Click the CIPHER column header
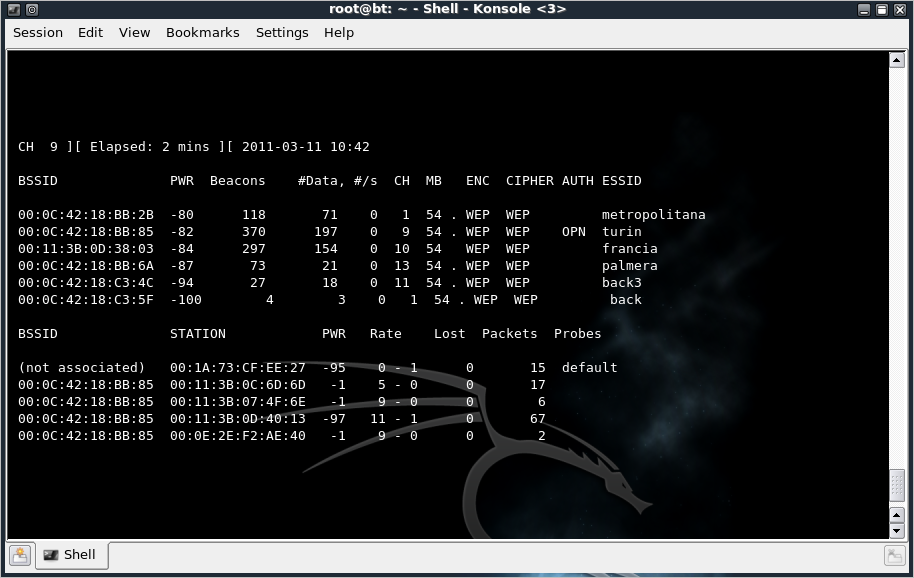Screen dimensions: 914x578 [x=530, y=181]
